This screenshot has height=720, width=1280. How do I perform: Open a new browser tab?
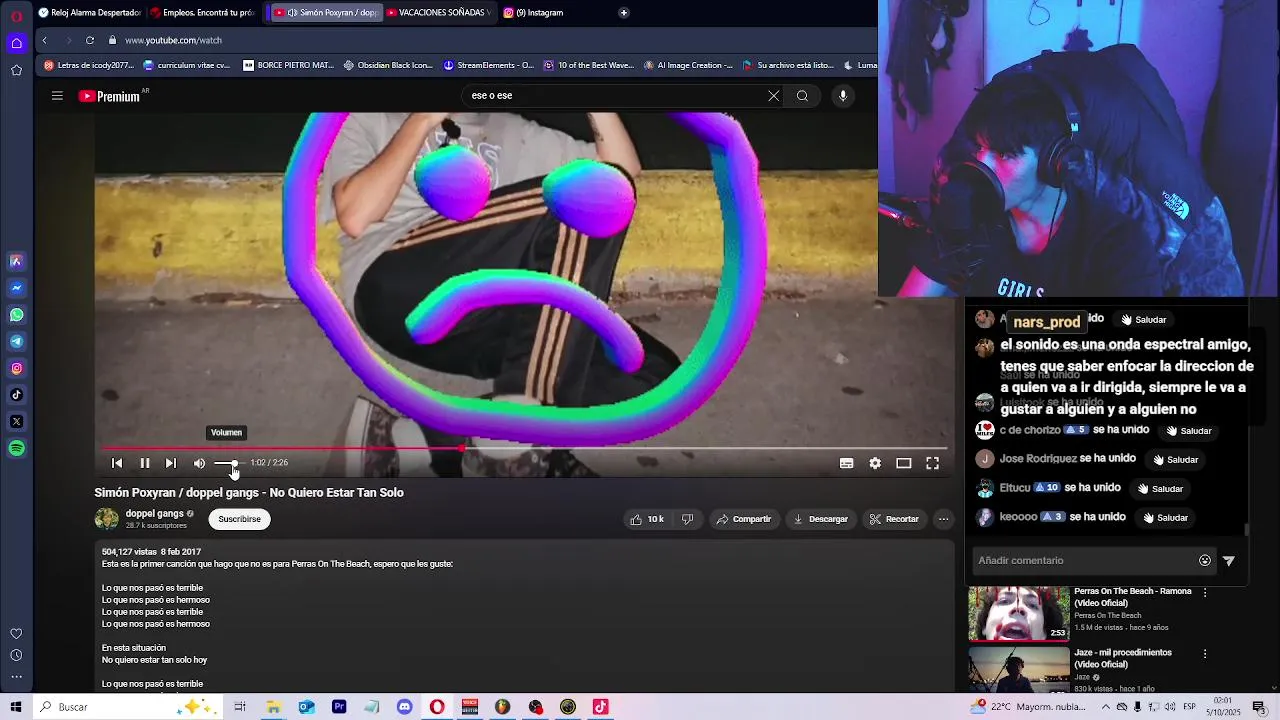[x=624, y=13]
